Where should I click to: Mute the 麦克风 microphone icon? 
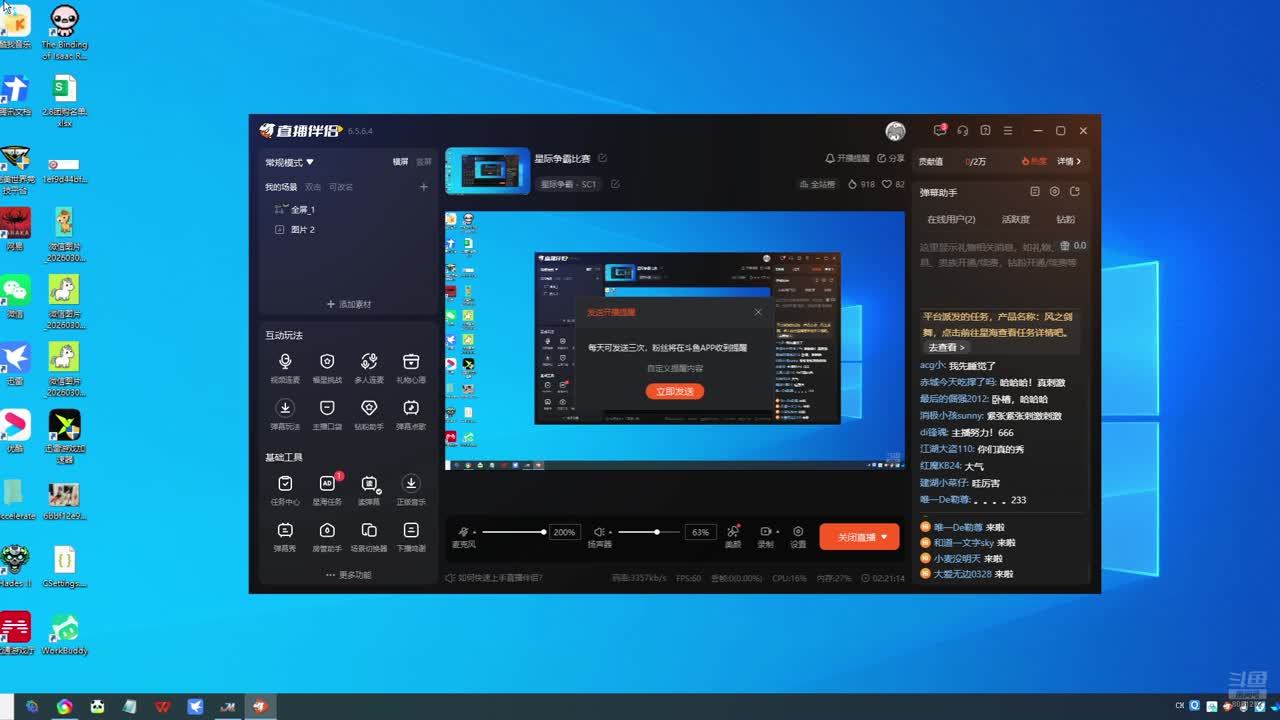[x=463, y=532]
